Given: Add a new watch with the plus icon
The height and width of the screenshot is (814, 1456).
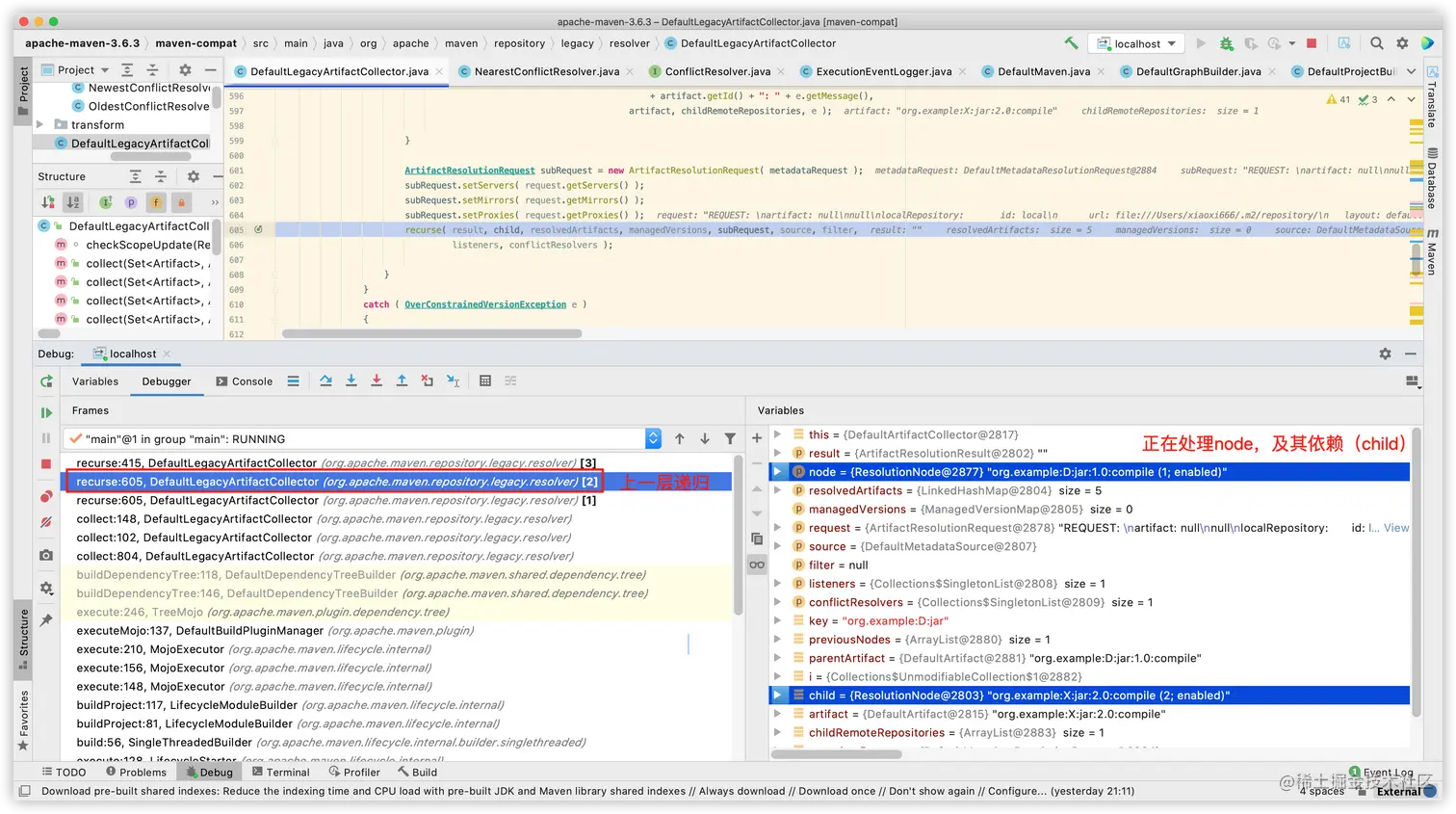Looking at the screenshot, I should [x=757, y=437].
